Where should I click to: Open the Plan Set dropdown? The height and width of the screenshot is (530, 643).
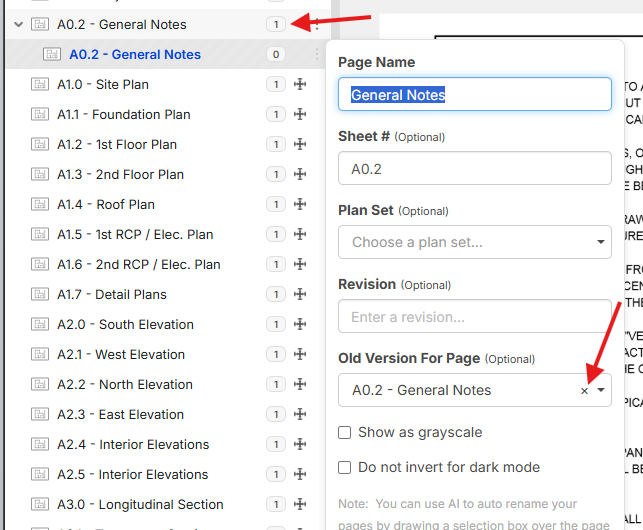pos(474,242)
